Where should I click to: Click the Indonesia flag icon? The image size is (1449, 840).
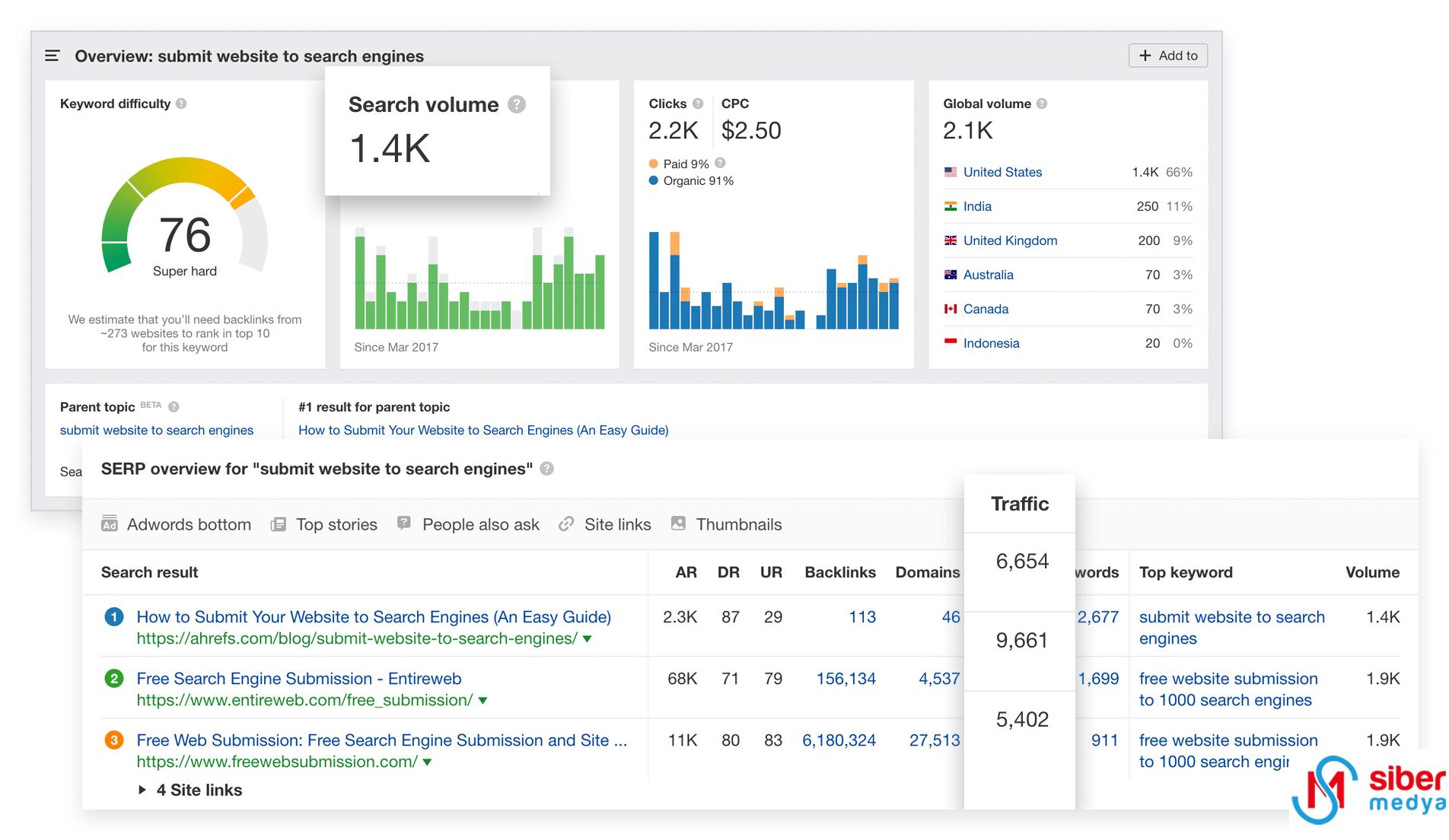pos(951,343)
